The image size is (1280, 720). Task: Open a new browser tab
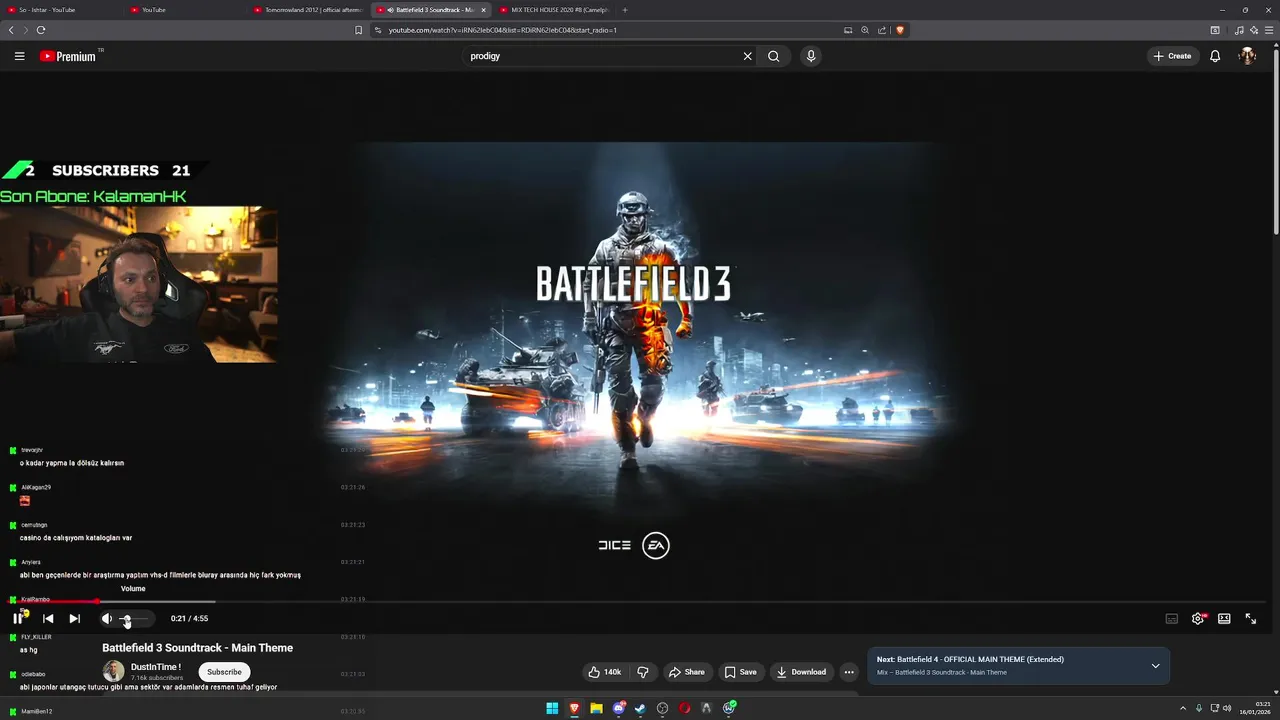[x=625, y=10]
